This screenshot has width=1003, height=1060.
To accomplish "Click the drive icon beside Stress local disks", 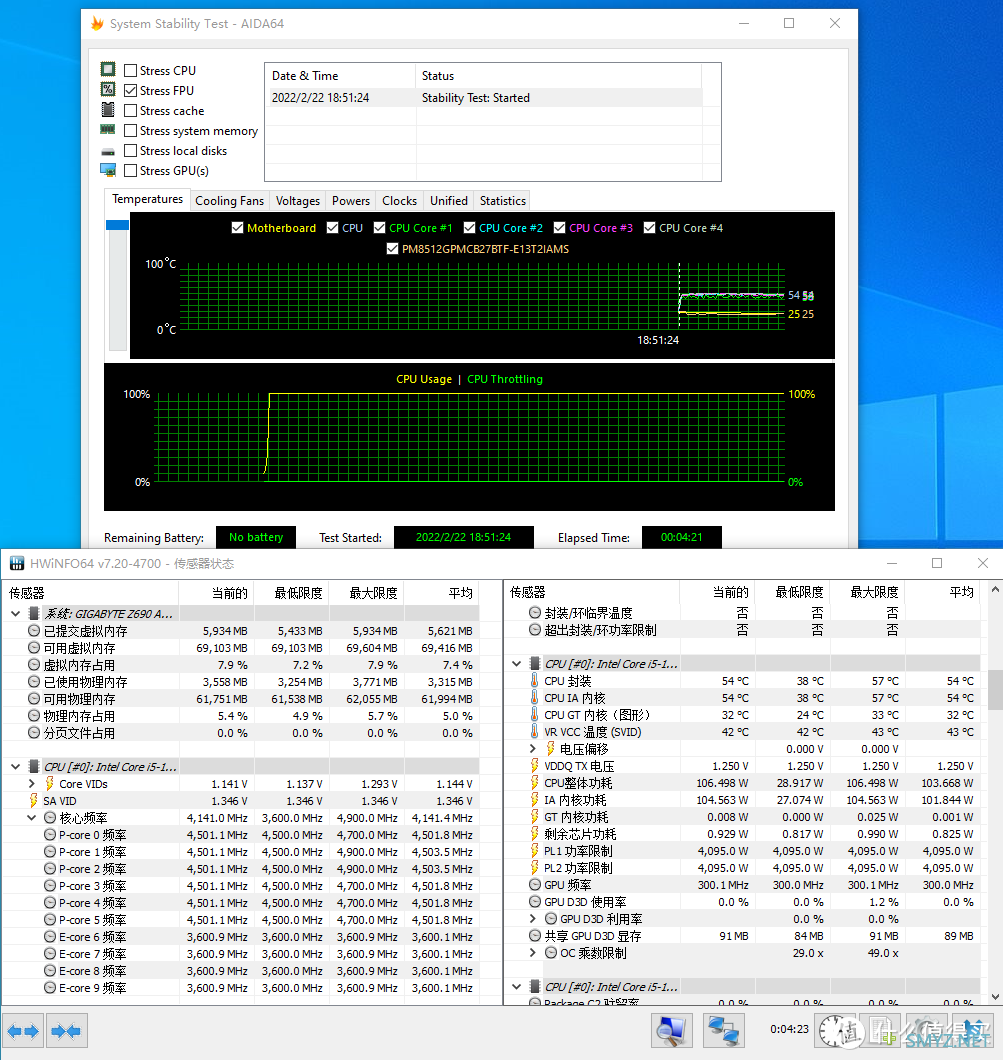I will [108, 151].
